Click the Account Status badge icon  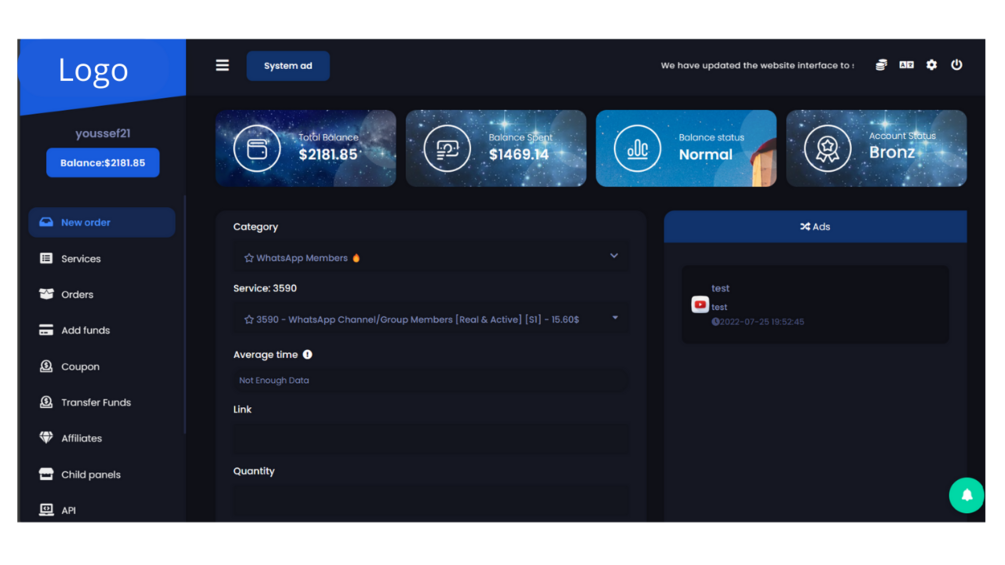827,149
